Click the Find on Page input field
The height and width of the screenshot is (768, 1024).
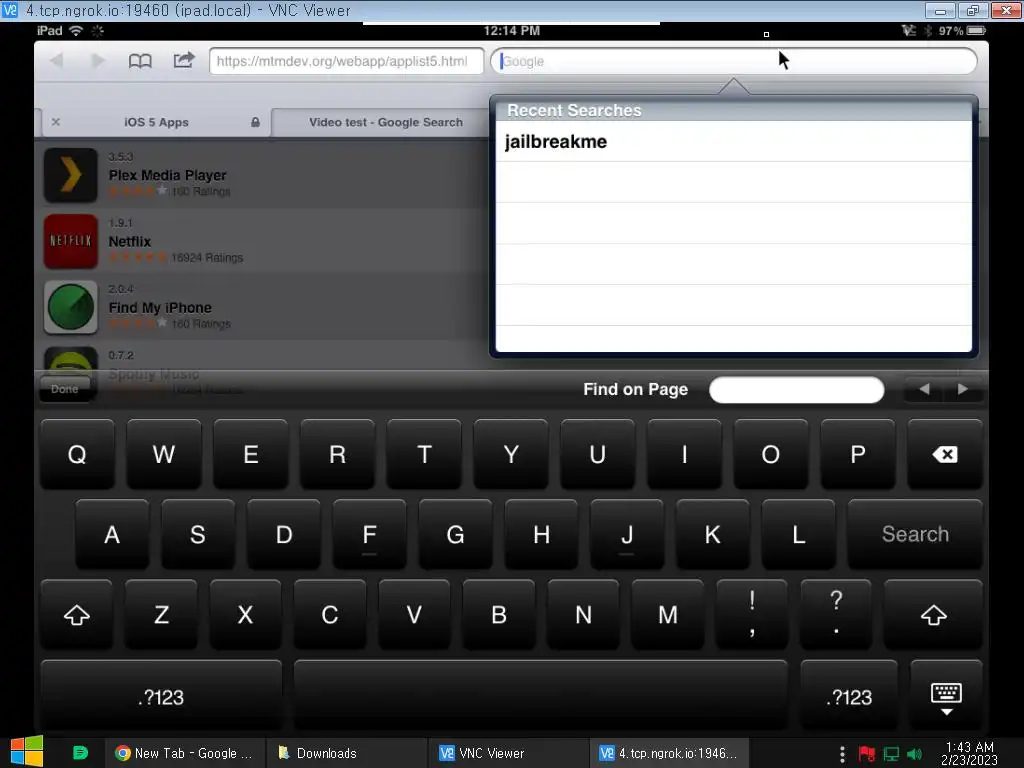(797, 390)
